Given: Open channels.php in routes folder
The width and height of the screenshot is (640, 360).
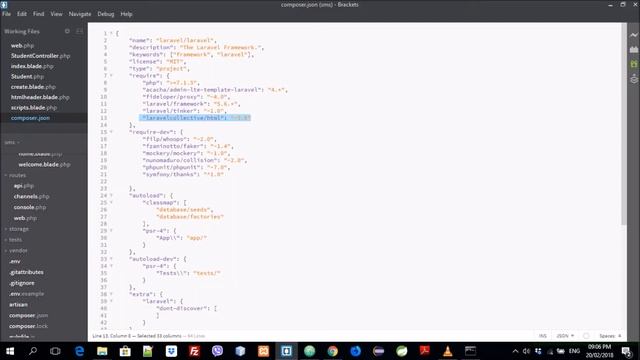Looking at the screenshot, I should click(31, 196).
